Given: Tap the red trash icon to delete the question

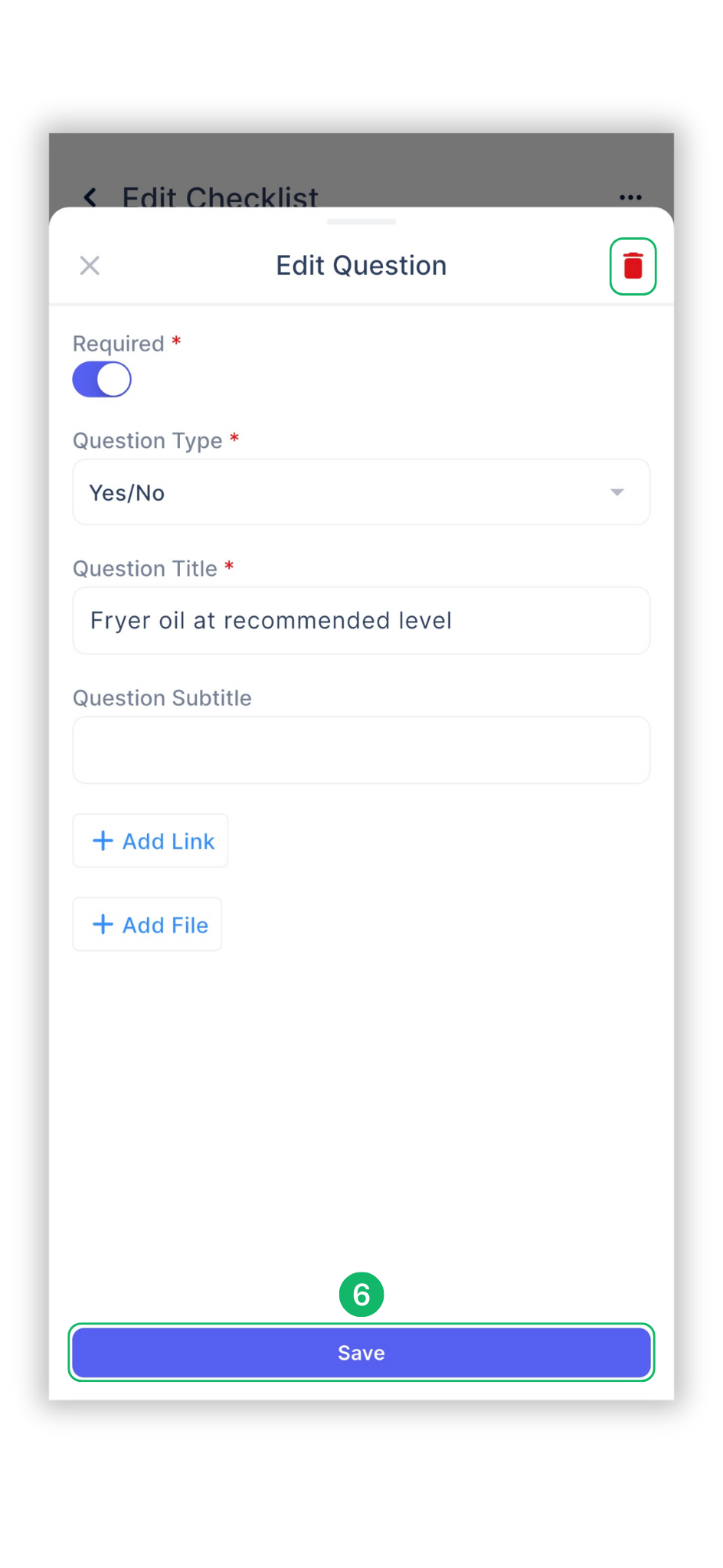Looking at the screenshot, I should 633,266.
